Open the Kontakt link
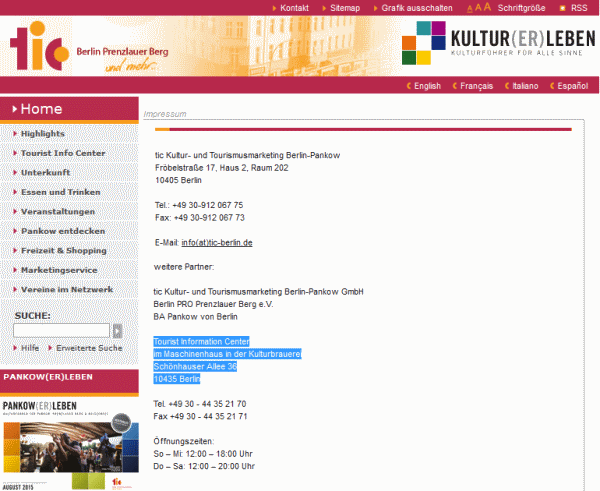The image size is (600, 491). click(294, 8)
